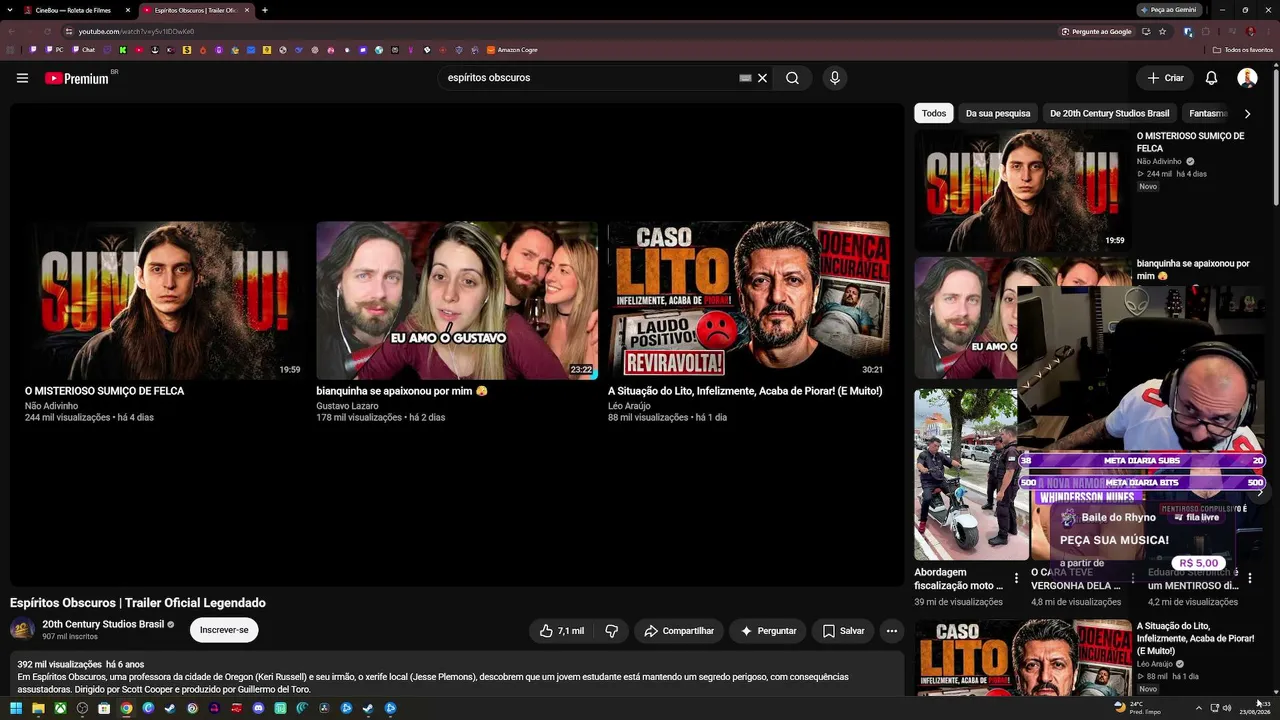
Task: Open the taskbar weather widget
Action: [1136, 708]
